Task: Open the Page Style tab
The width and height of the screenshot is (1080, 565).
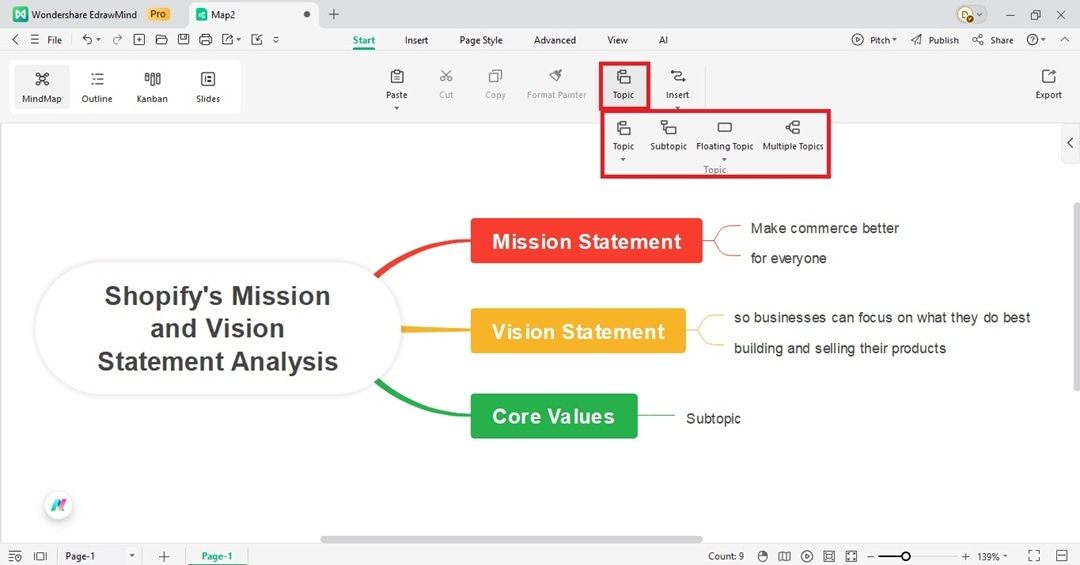Action: pos(481,40)
